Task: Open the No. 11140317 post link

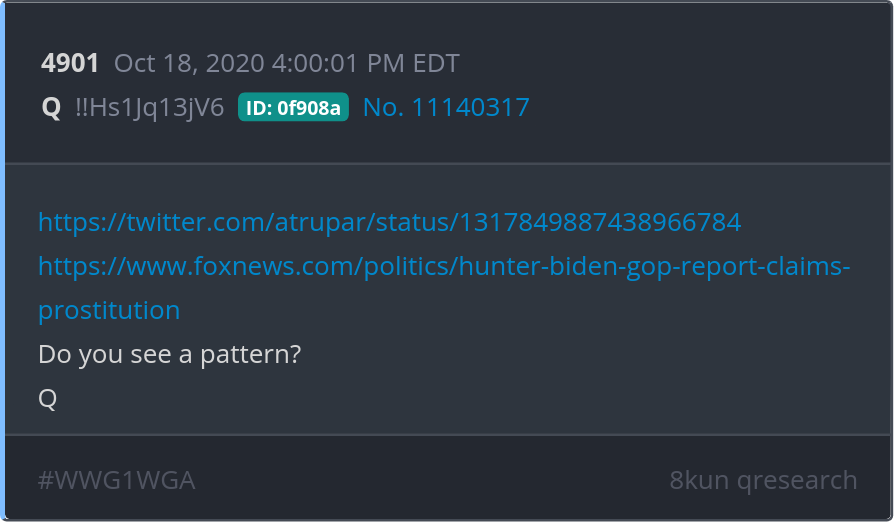Action: click(x=446, y=107)
